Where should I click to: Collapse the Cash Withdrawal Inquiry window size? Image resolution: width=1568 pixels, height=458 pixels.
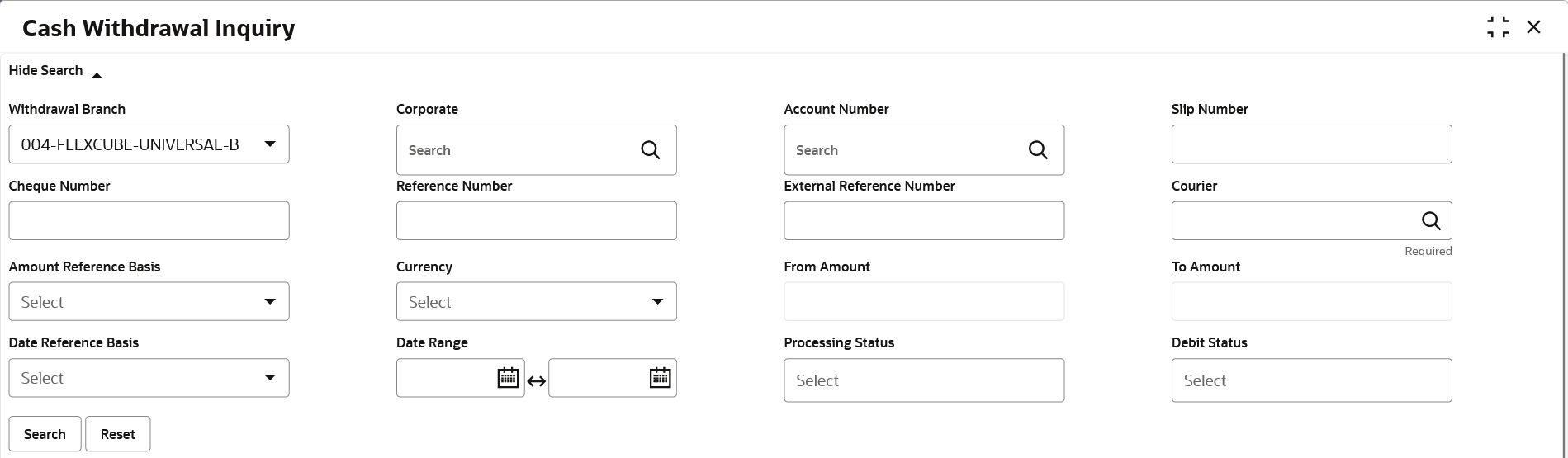[1498, 27]
